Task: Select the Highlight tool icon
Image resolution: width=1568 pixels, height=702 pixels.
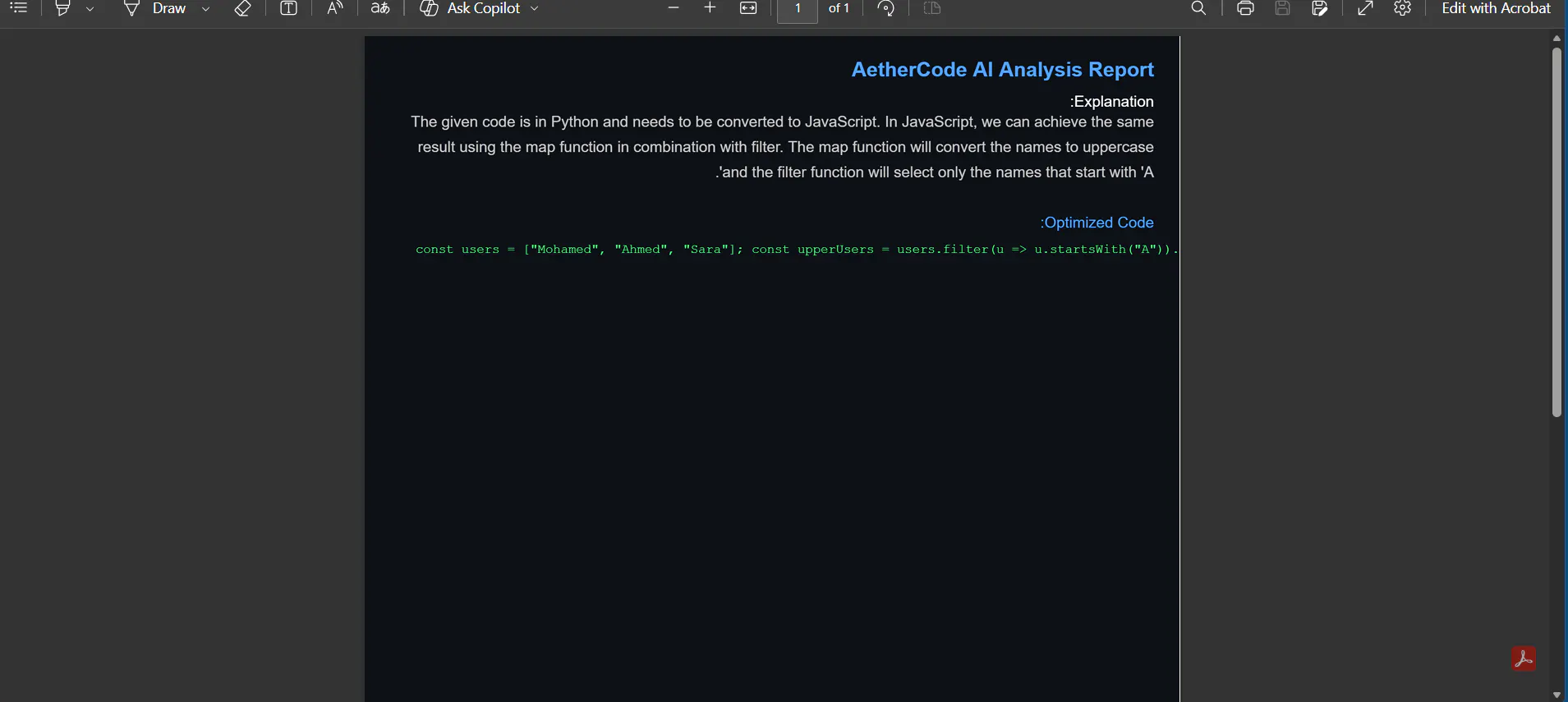Action: pos(62,8)
